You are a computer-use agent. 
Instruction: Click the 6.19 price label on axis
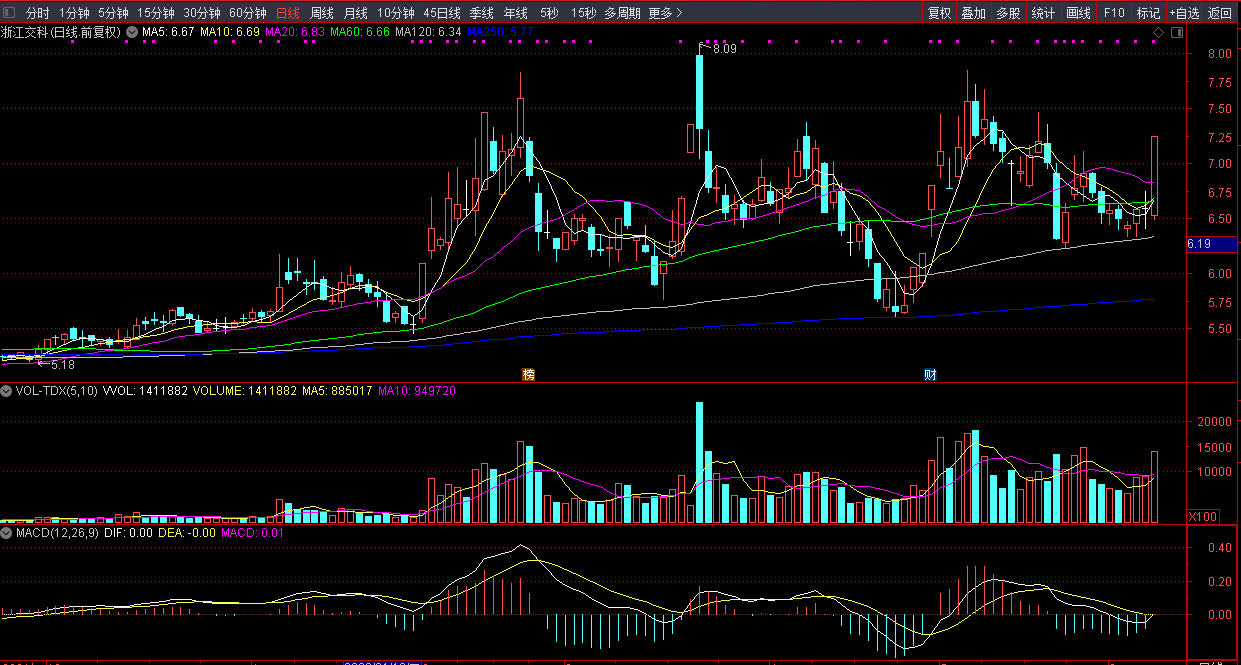click(1199, 243)
